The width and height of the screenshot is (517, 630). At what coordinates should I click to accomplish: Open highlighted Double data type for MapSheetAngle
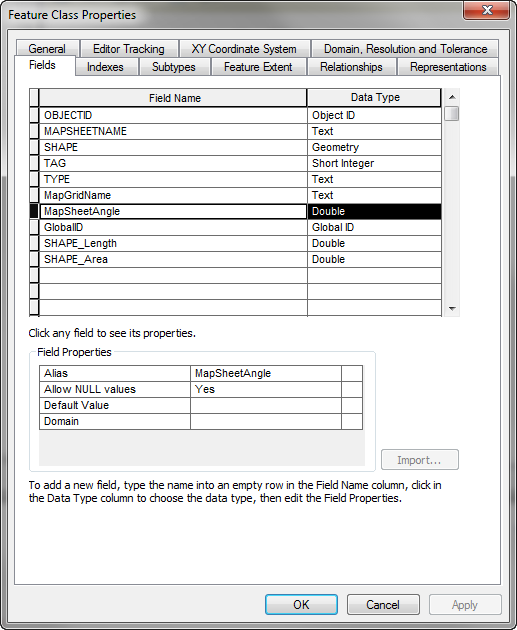374,211
